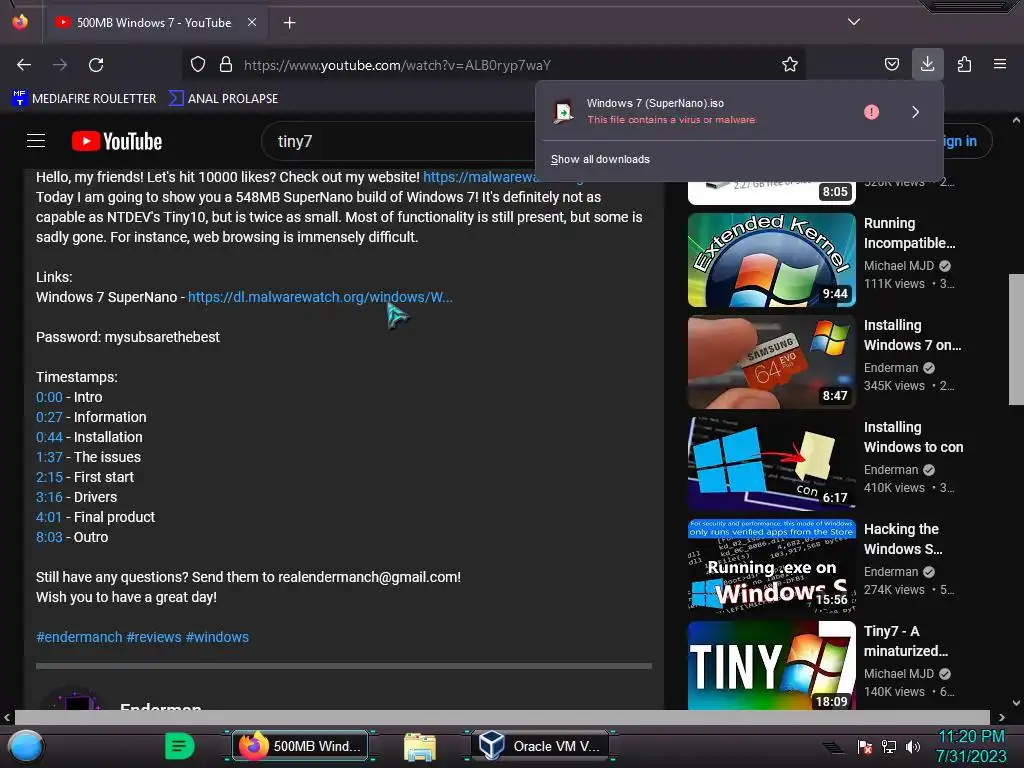Go back with the browser back arrow
Screen dimensions: 1024x768
[x=24, y=65]
